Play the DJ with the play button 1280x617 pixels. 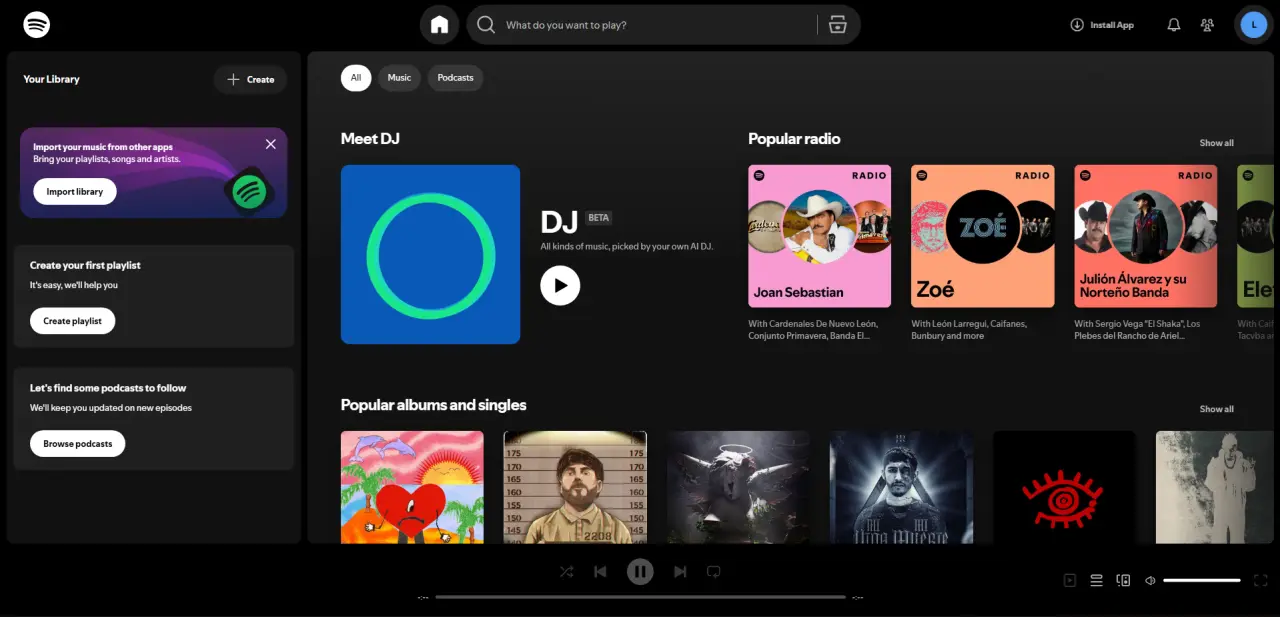pyautogui.click(x=560, y=285)
